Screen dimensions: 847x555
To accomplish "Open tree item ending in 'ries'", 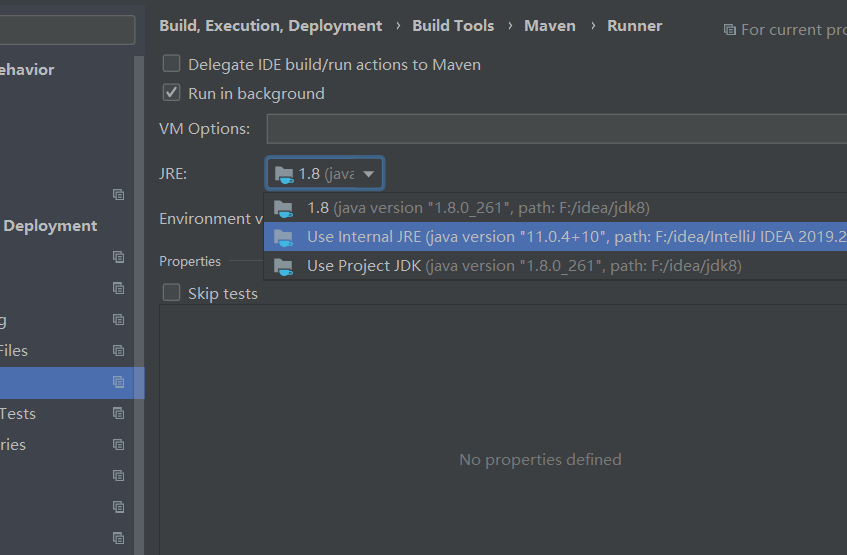I will 13,445.
